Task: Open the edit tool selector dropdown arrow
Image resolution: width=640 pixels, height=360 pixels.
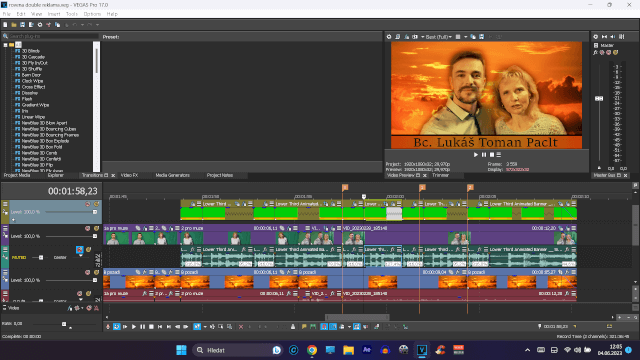Action: click(x=204, y=327)
